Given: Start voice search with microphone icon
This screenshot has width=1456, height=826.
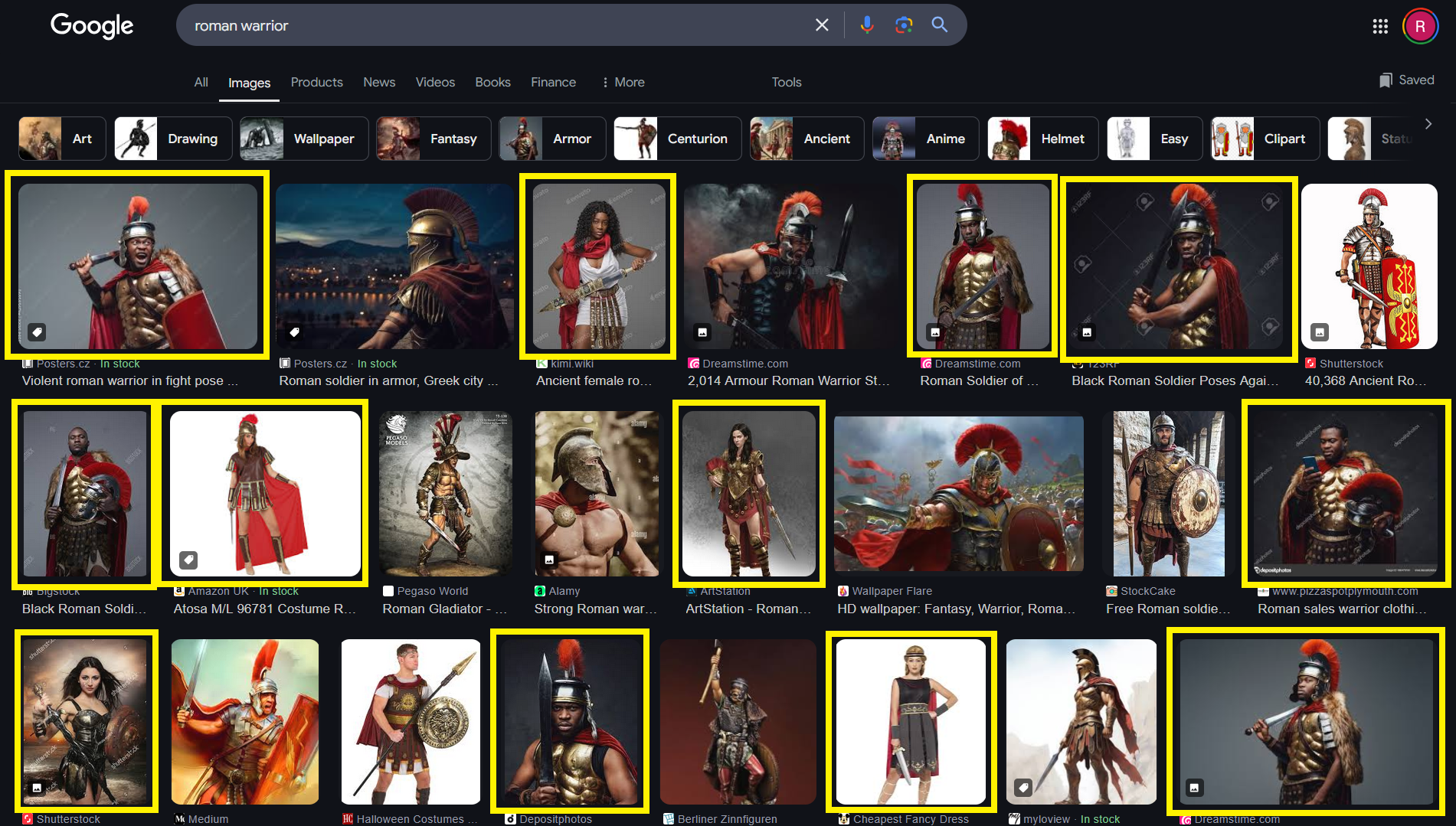Looking at the screenshot, I should click(866, 25).
